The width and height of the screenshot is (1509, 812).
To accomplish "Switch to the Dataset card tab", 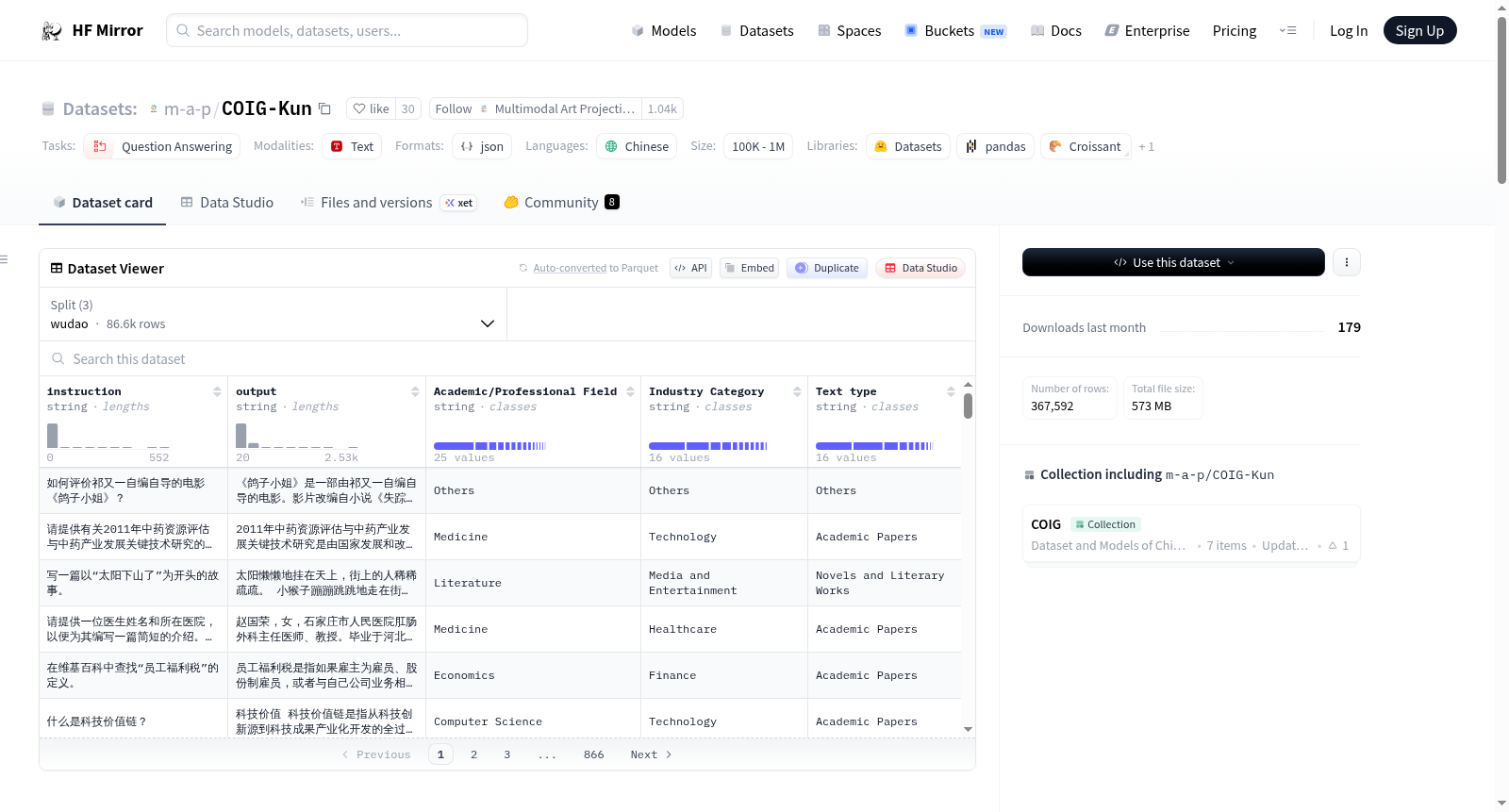I will (x=103, y=202).
